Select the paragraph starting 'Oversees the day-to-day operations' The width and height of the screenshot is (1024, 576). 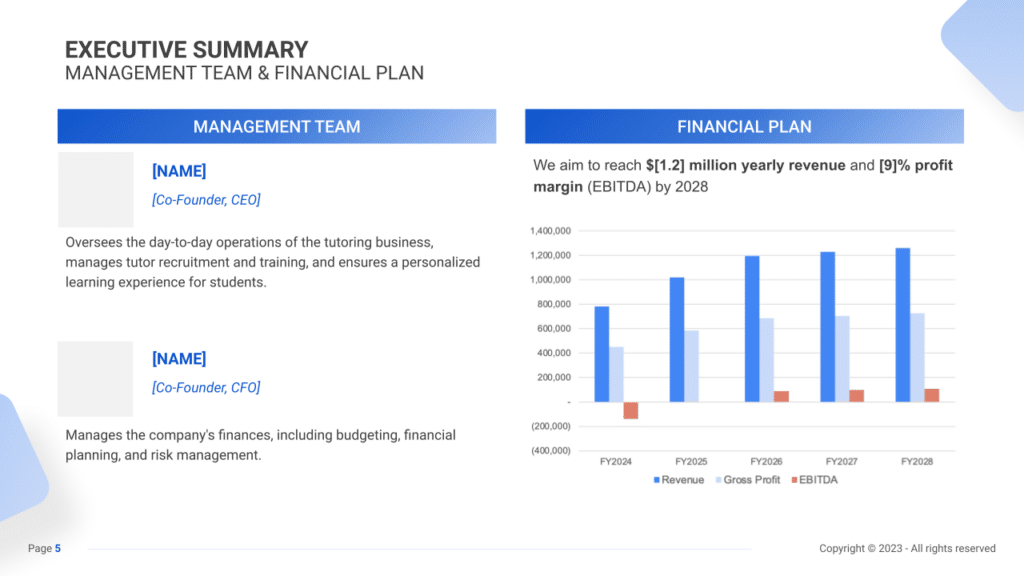click(273, 262)
